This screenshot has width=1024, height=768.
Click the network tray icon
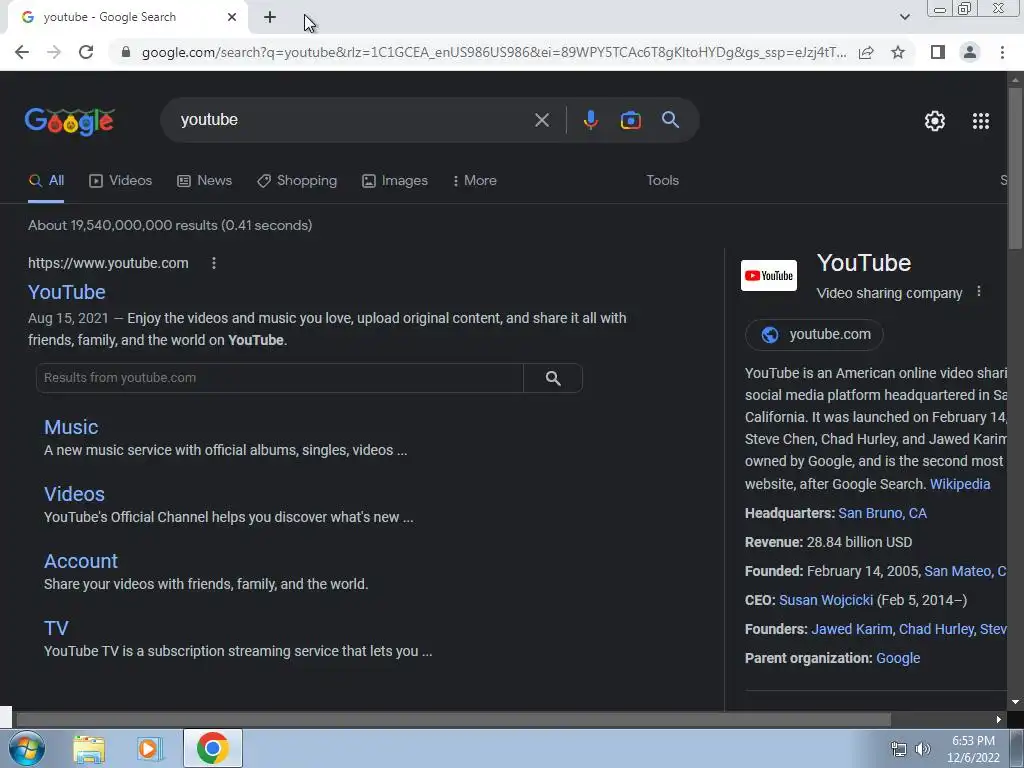point(899,749)
